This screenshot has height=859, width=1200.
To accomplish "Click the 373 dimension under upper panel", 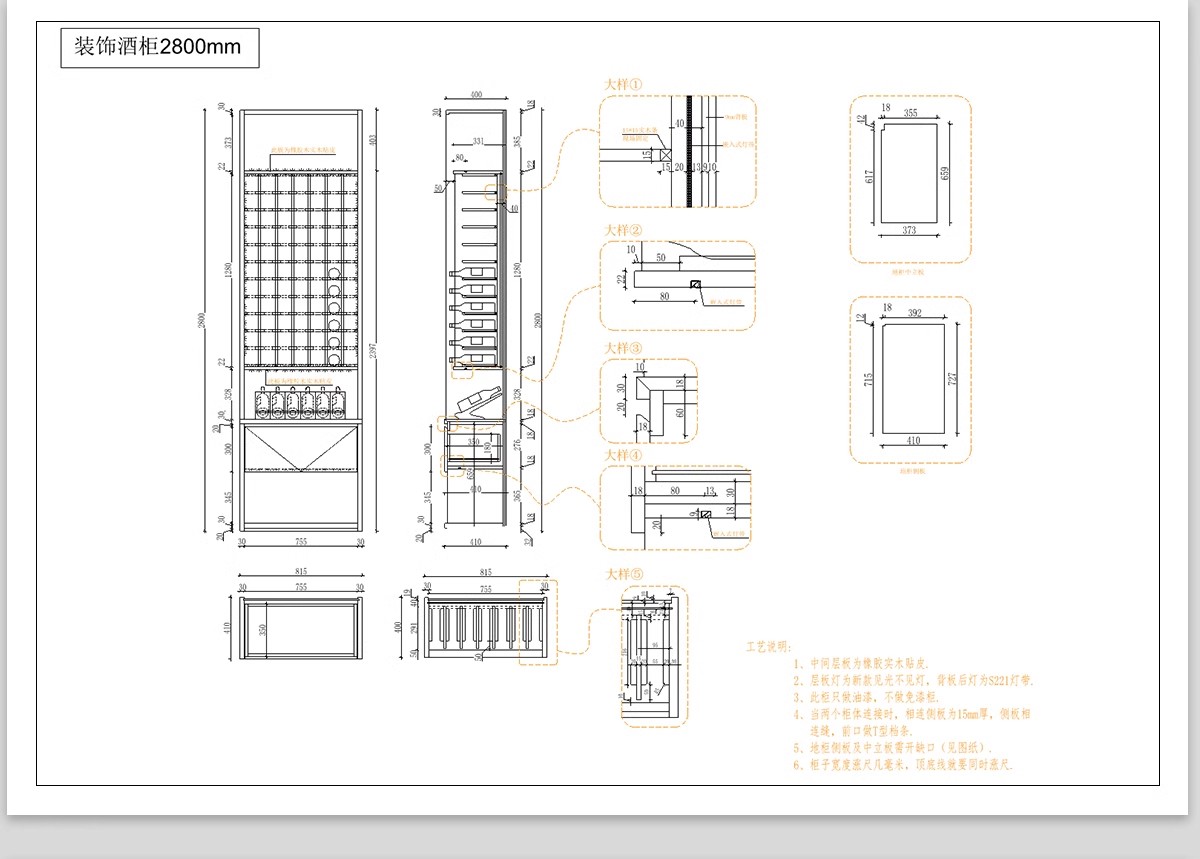I will coord(909,231).
